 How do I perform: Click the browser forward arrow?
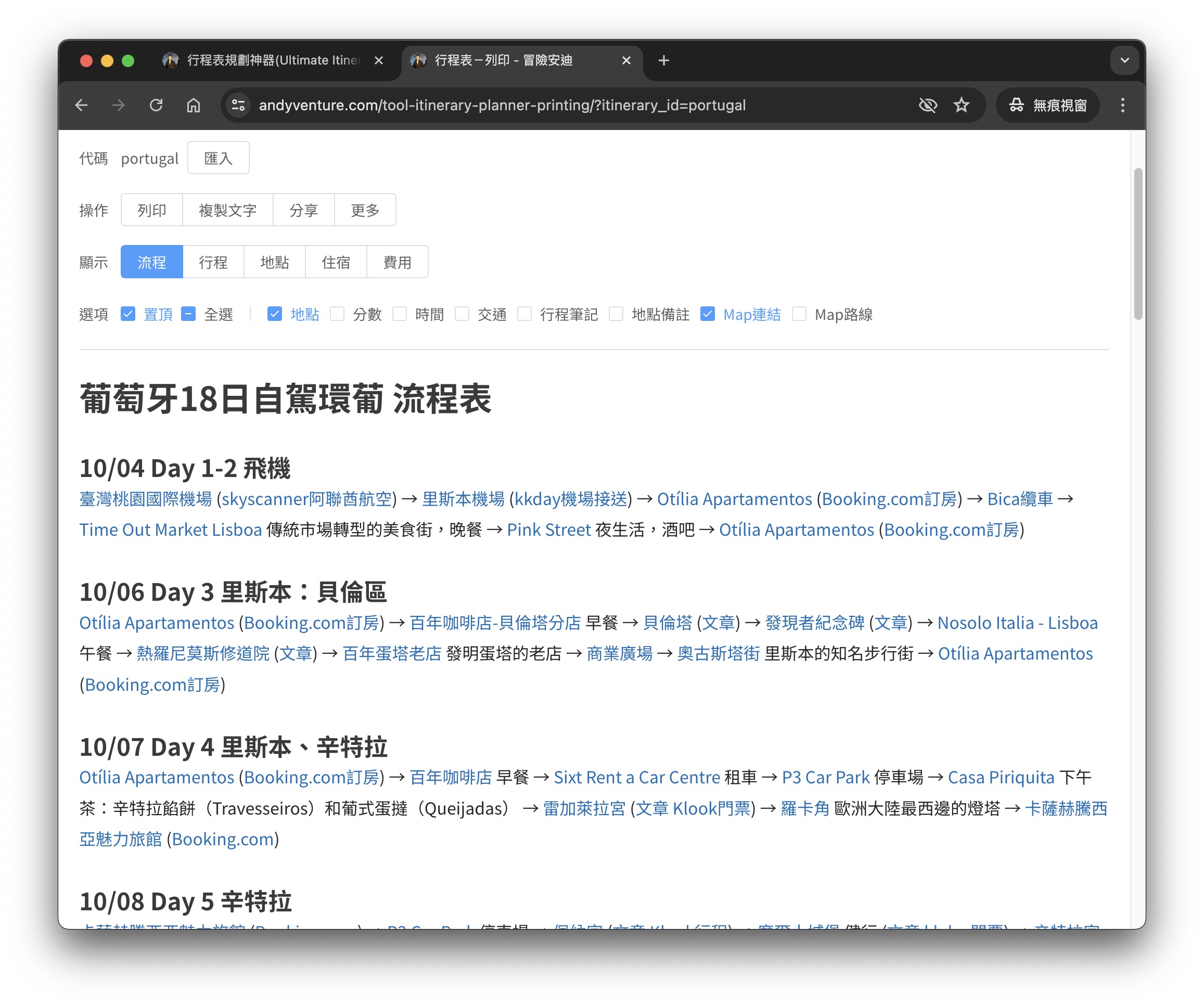click(119, 106)
